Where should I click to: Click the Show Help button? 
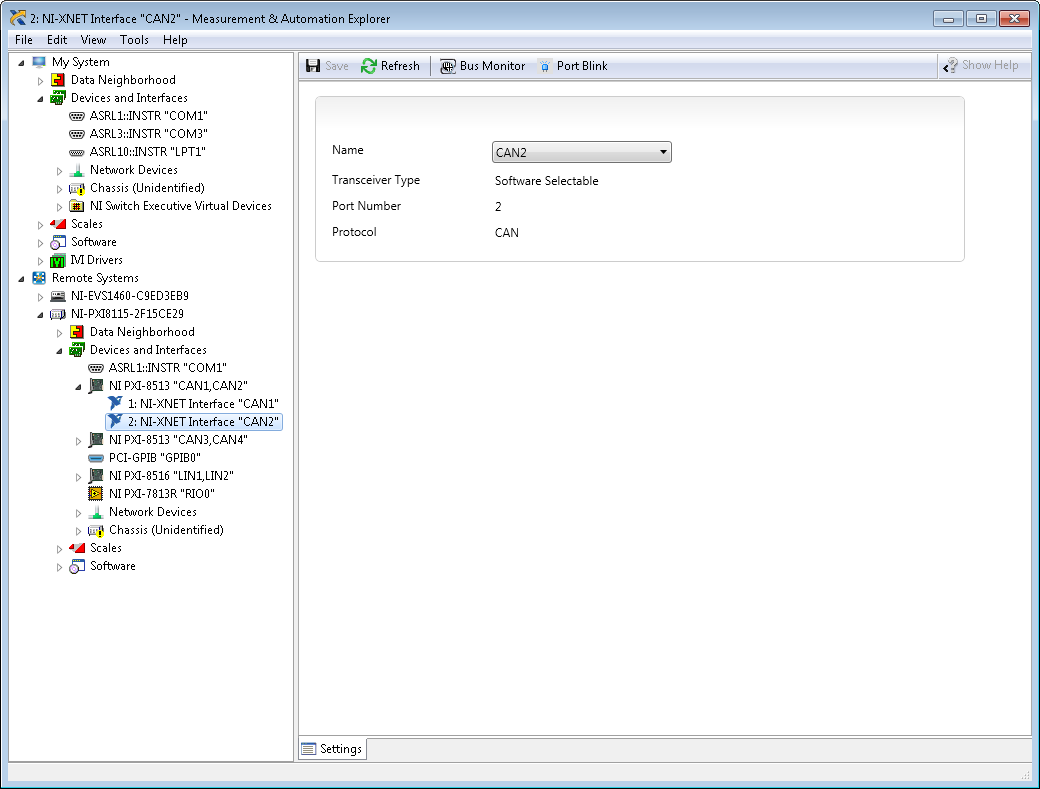(x=981, y=65)
